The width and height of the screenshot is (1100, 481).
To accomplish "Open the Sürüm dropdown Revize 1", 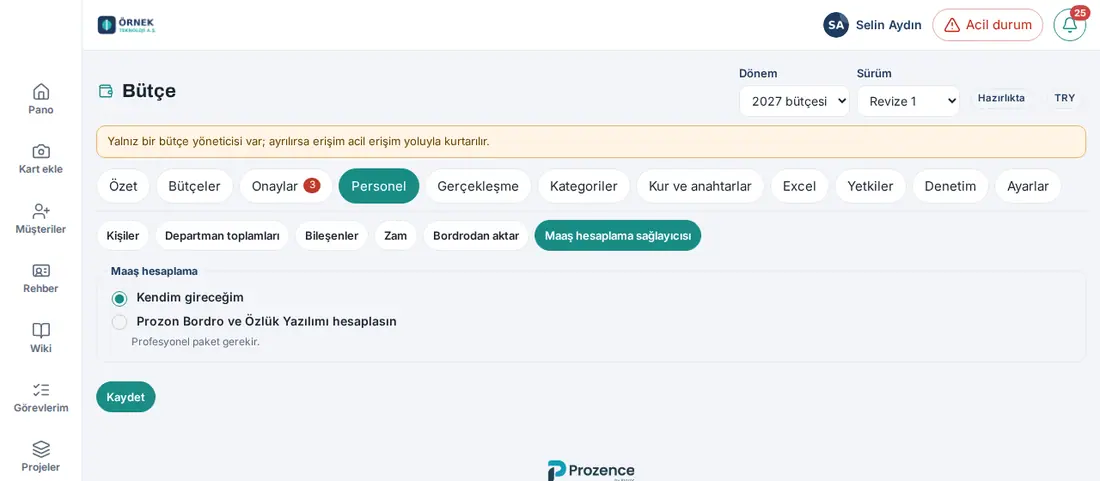I will point(908,101).
